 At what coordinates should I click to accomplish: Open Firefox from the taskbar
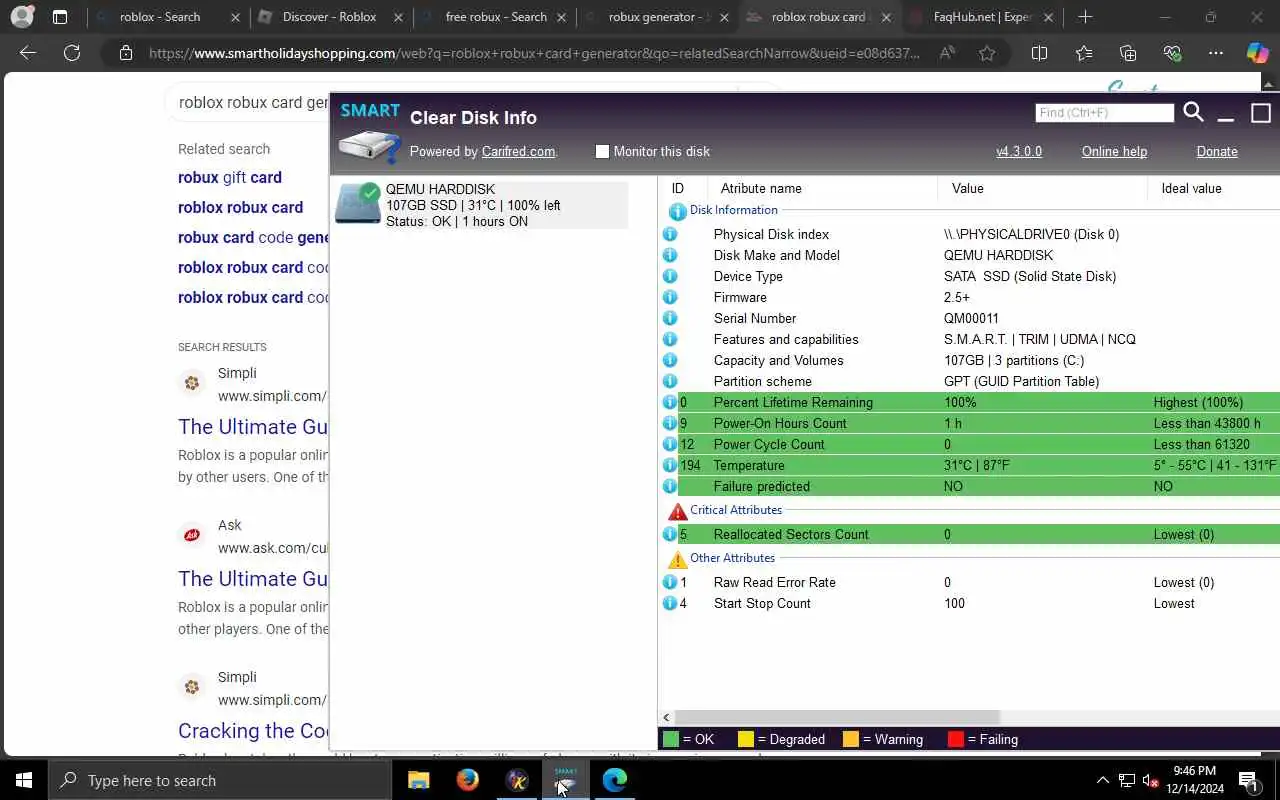pyautogui.click(x=467, y=780)
